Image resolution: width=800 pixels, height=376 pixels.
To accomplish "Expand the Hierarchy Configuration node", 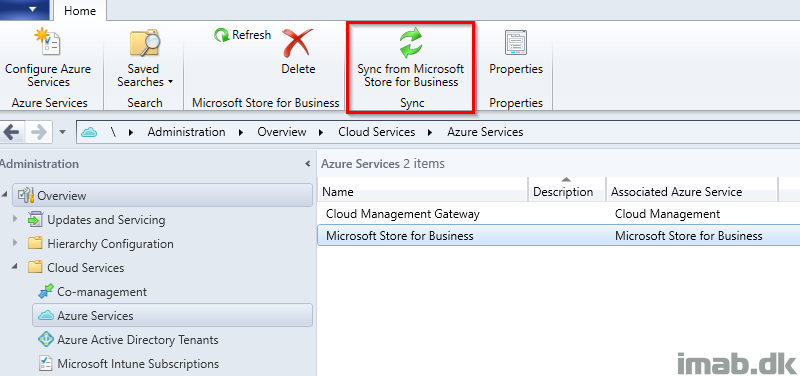I will (x=15, y=243).
